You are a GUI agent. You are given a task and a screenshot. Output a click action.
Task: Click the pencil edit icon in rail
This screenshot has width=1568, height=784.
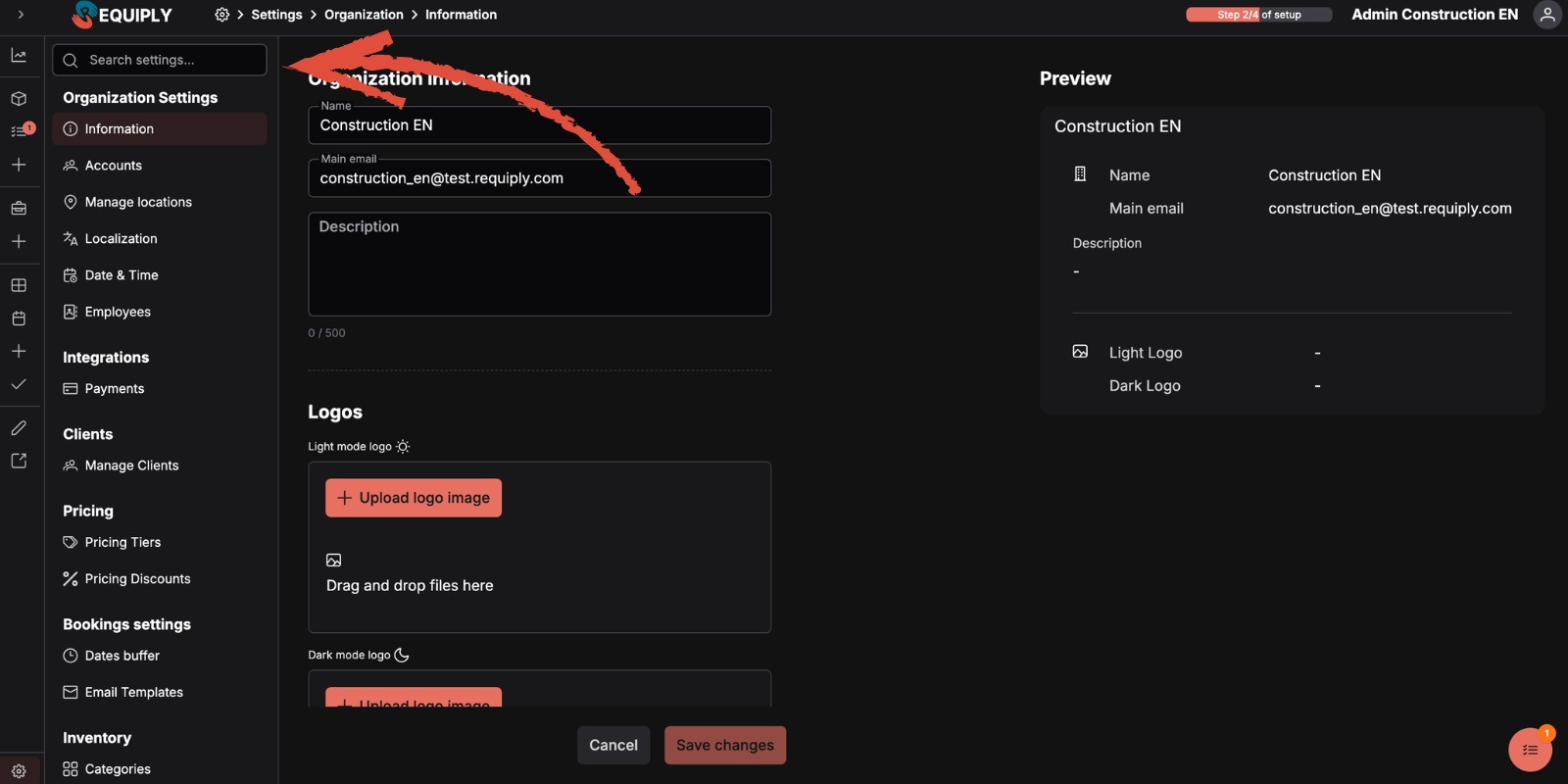tap(19, 428)
